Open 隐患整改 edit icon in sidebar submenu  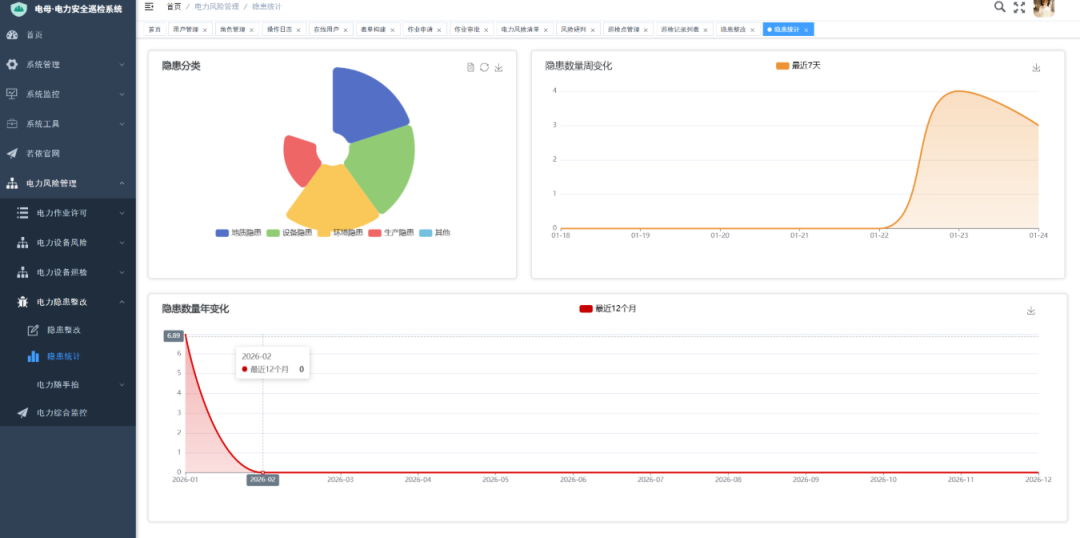33,330
